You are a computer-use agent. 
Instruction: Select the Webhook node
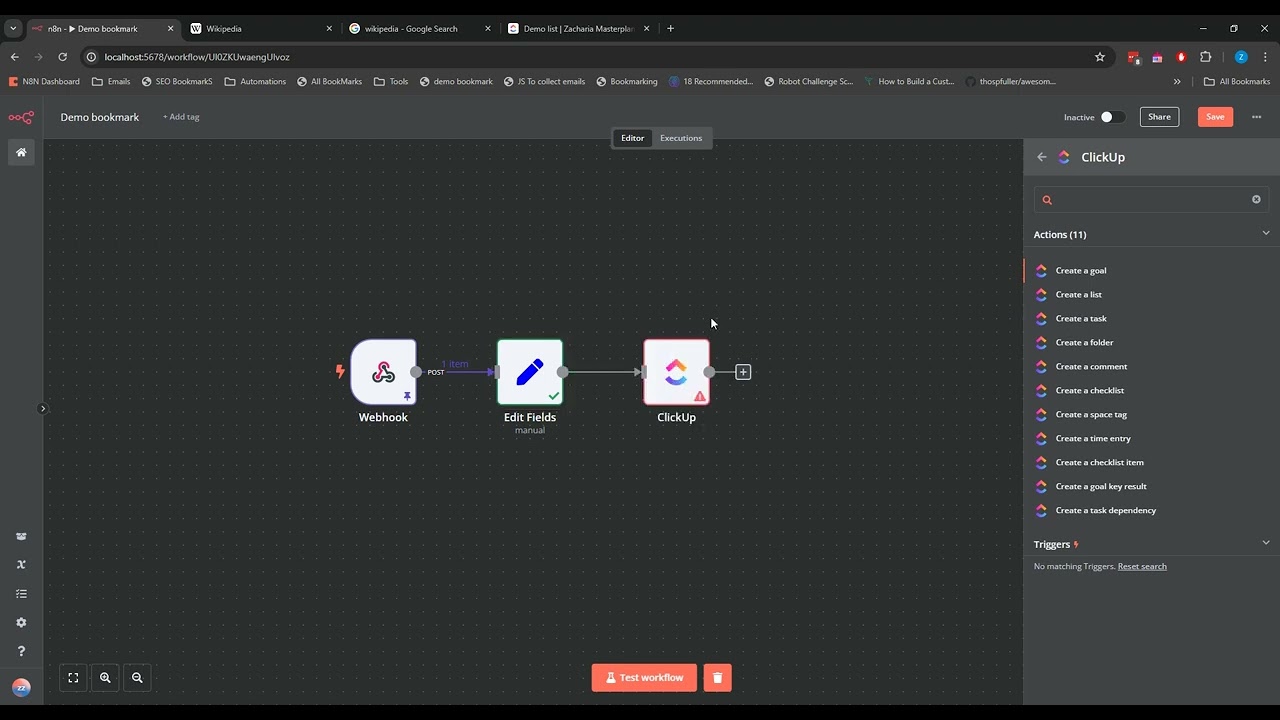coord(383,372)
